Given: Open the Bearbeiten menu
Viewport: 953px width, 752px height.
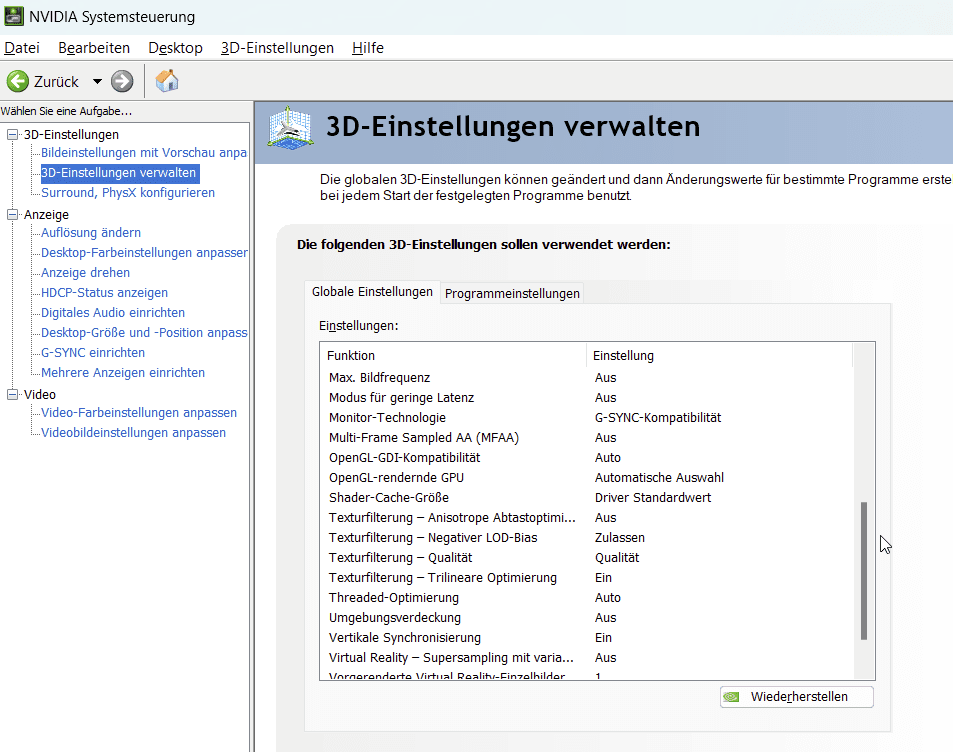Looking at the screenshot, I should click(x=94, y=47).
